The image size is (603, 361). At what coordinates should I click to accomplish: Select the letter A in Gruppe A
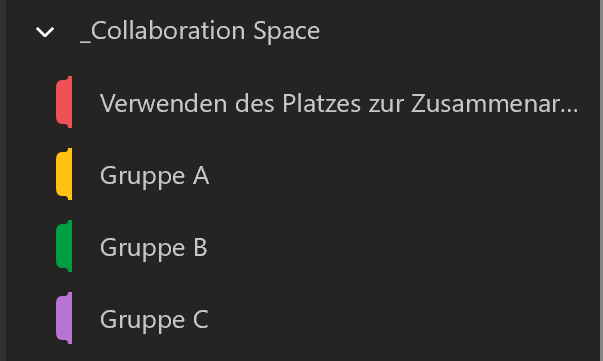pyautogui.click(x=201, y=176)
